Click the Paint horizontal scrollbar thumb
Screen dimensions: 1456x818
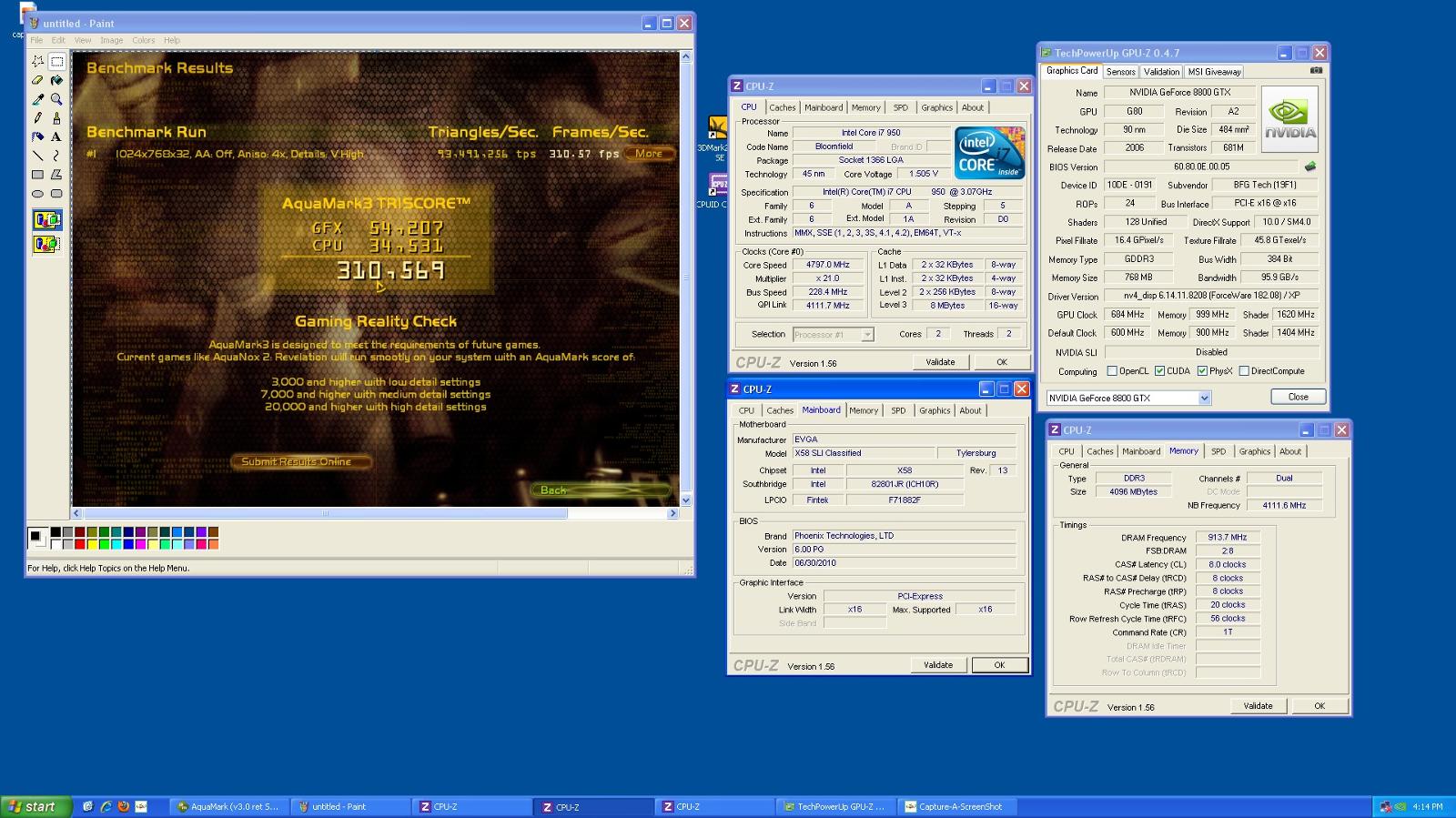click(x=325, y=513)
